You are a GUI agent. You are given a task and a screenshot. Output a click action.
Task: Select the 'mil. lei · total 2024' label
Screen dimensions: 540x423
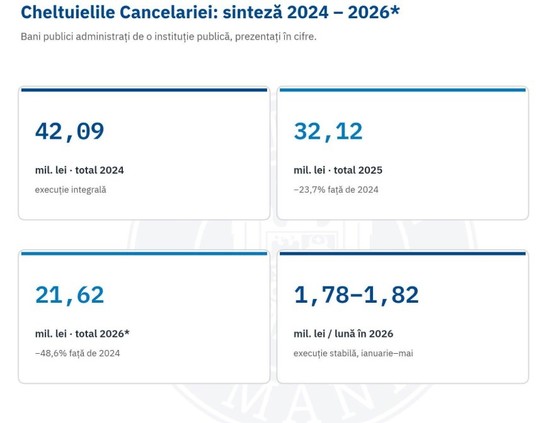coord(79,170)
